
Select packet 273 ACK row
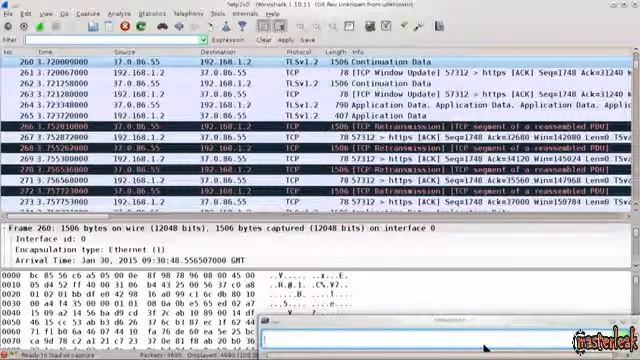coord(316,202)
